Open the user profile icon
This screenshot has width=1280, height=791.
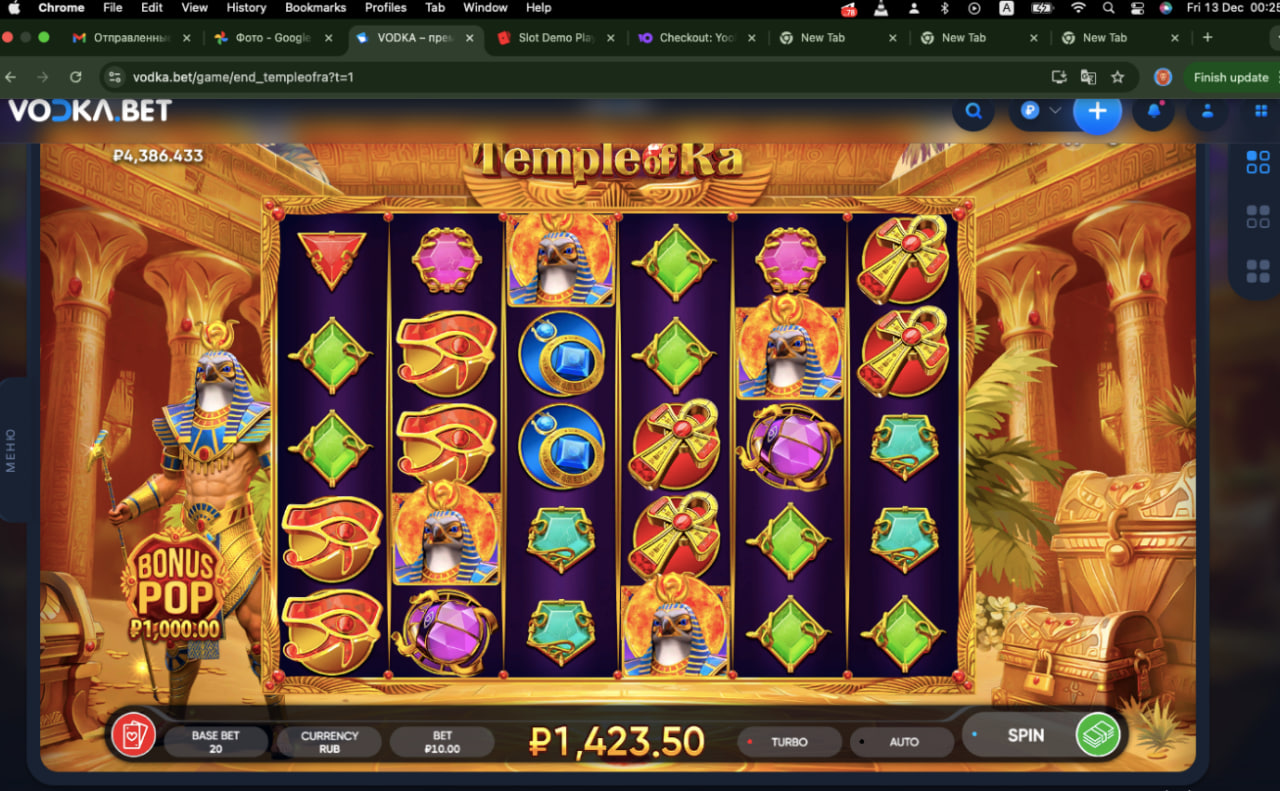click(1209, 111)
